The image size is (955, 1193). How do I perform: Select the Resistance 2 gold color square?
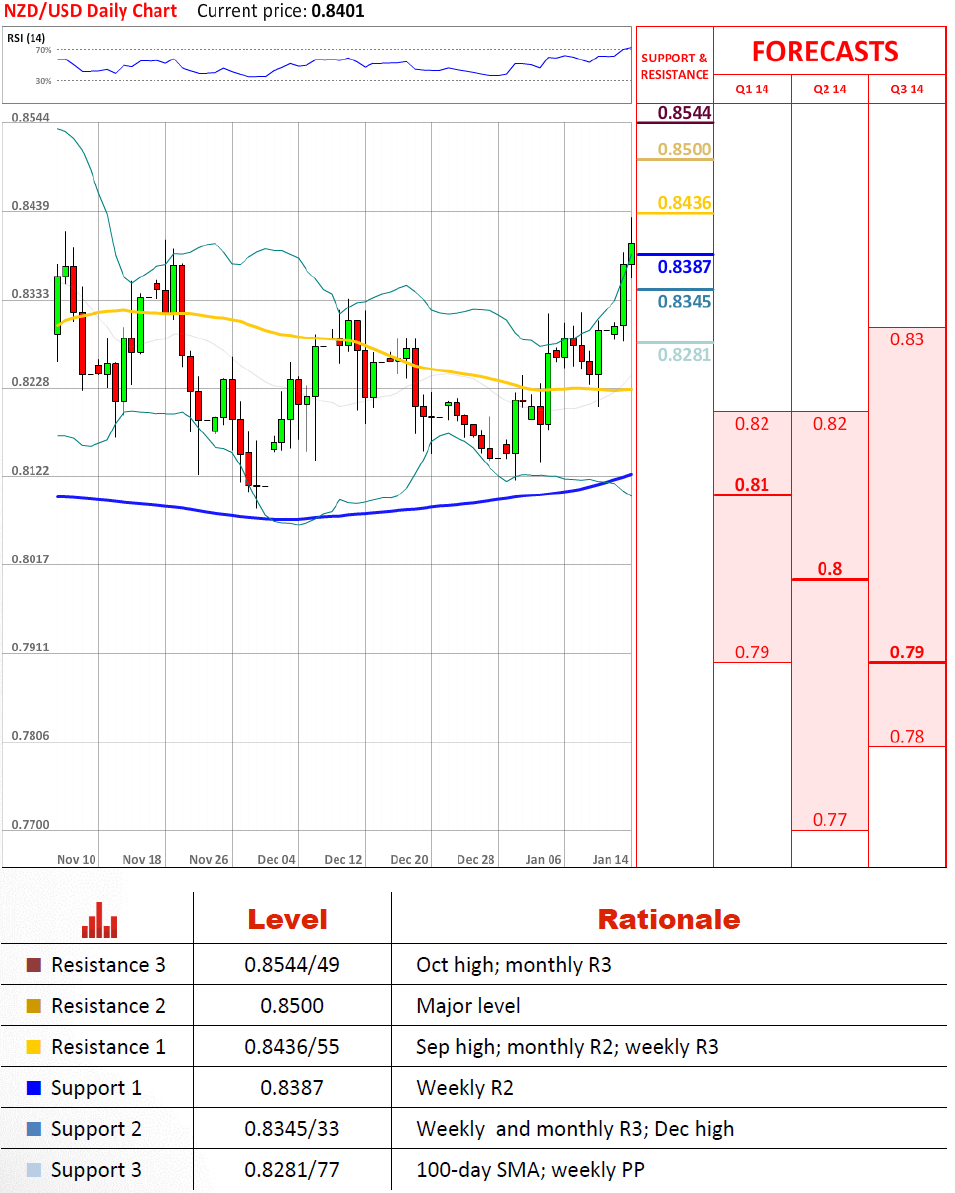pyautogui.click(x=34, y=1006)
